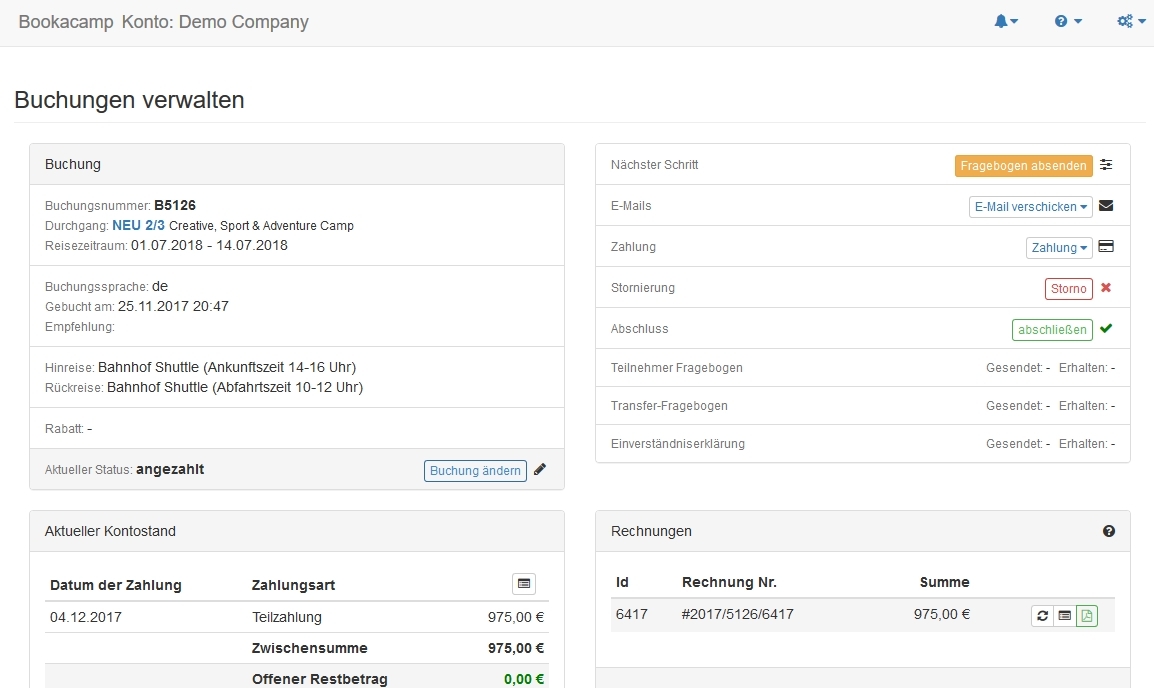This screenshot has height=688, width=1154.
Task: Click the Bookacamp brand link
Action: coord(66,22)
